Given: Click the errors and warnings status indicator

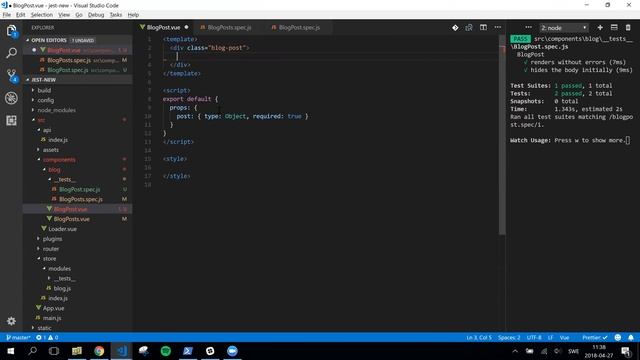Looking at the screenshot, I should [47, 338].
